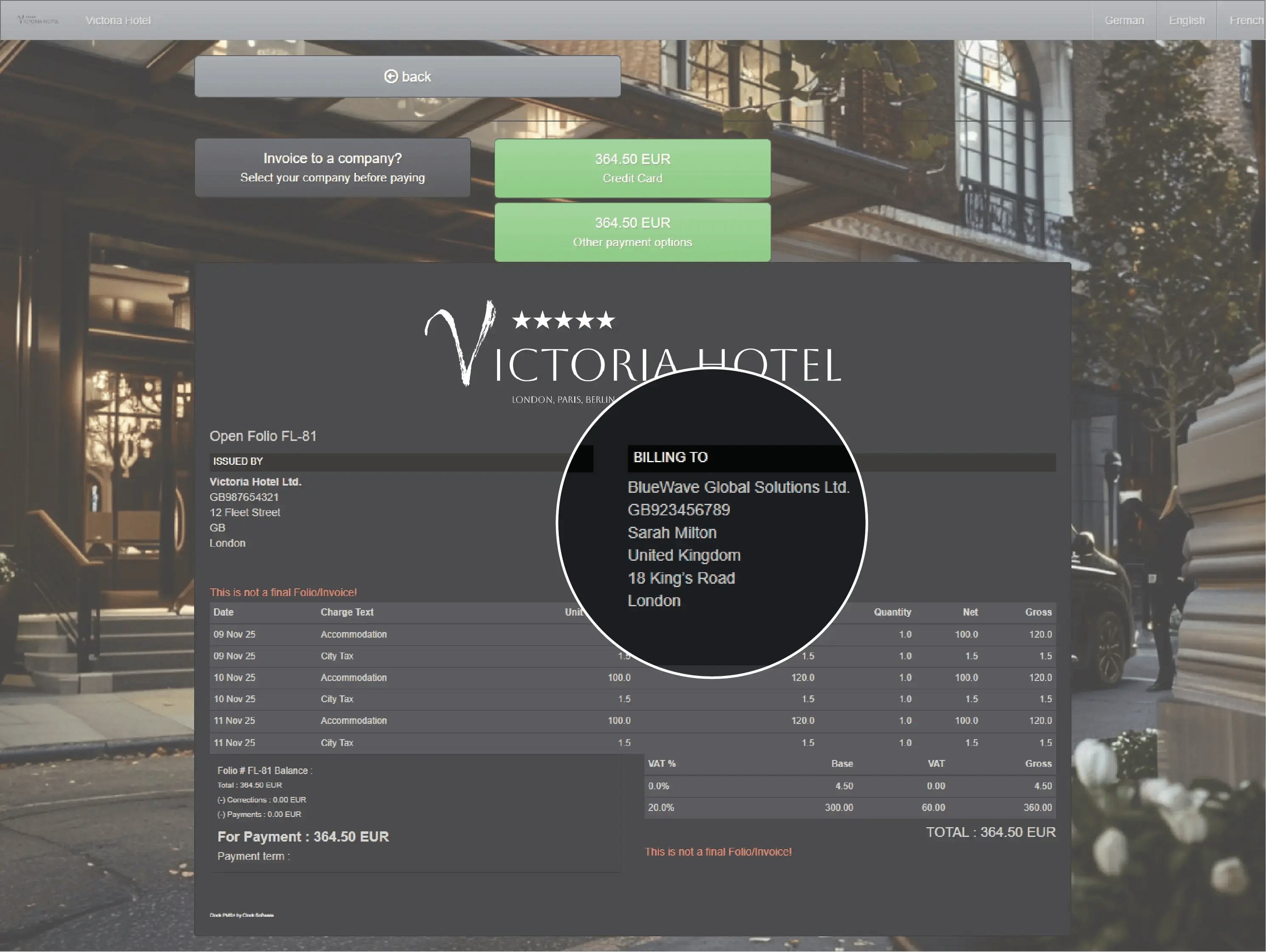
Task: Switch language to German
Action: click(1124, 21)
